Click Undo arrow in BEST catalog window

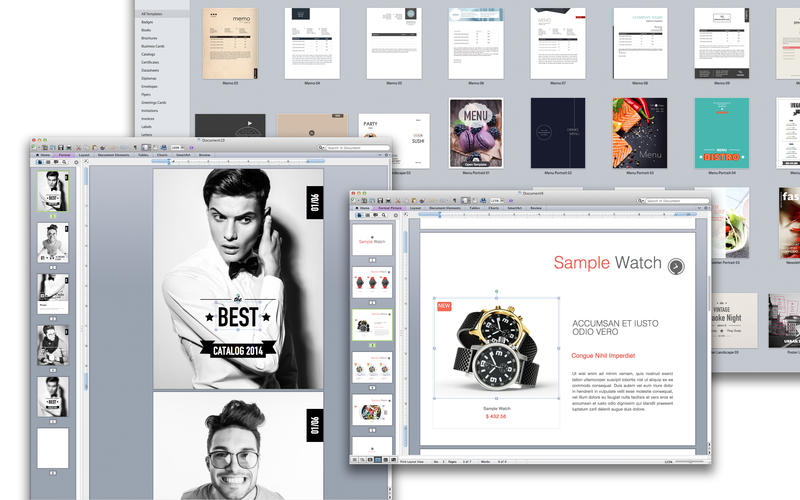tap(111, 147)
